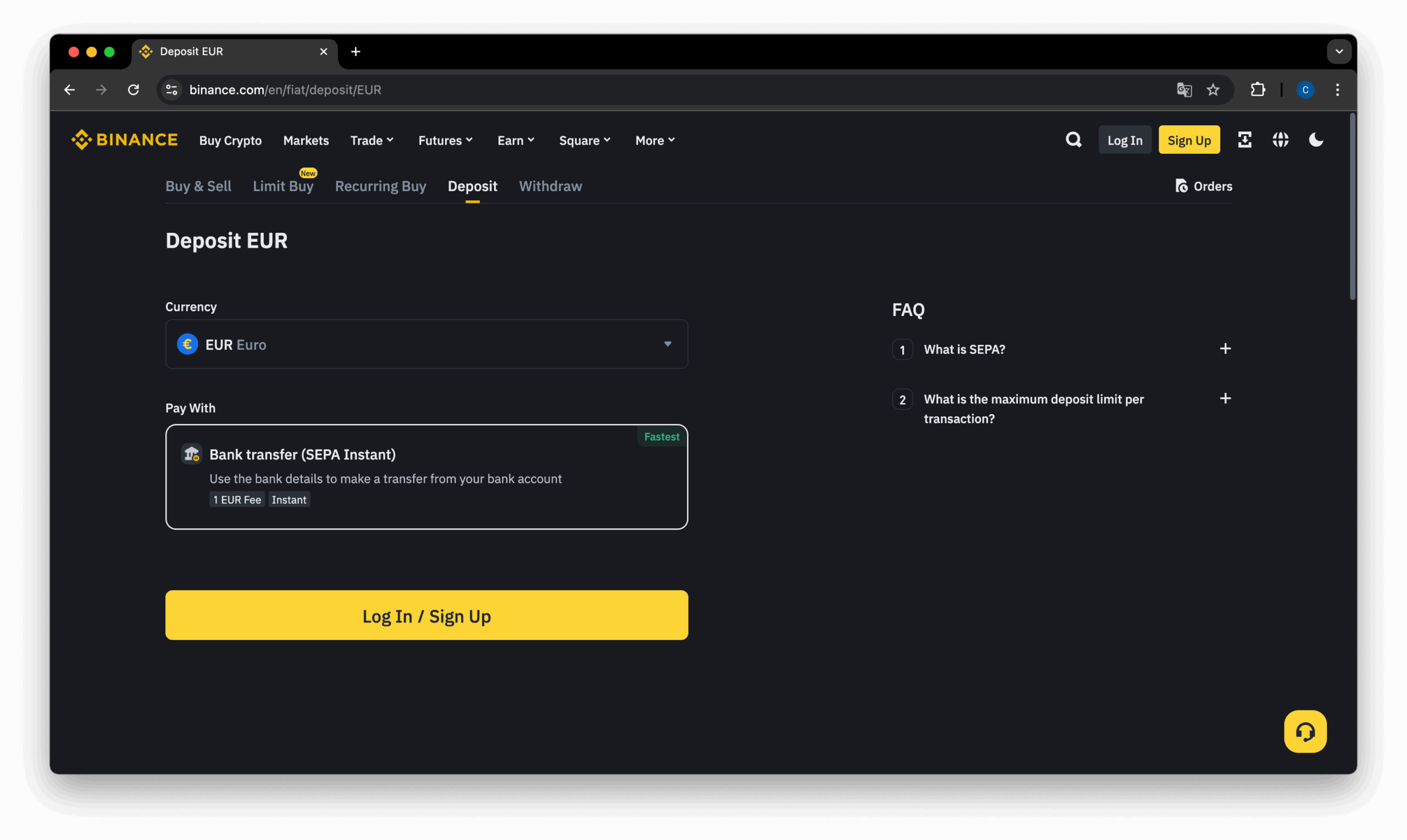Expand the Futures menu
Screen dimensions: 1407x840
446,140
